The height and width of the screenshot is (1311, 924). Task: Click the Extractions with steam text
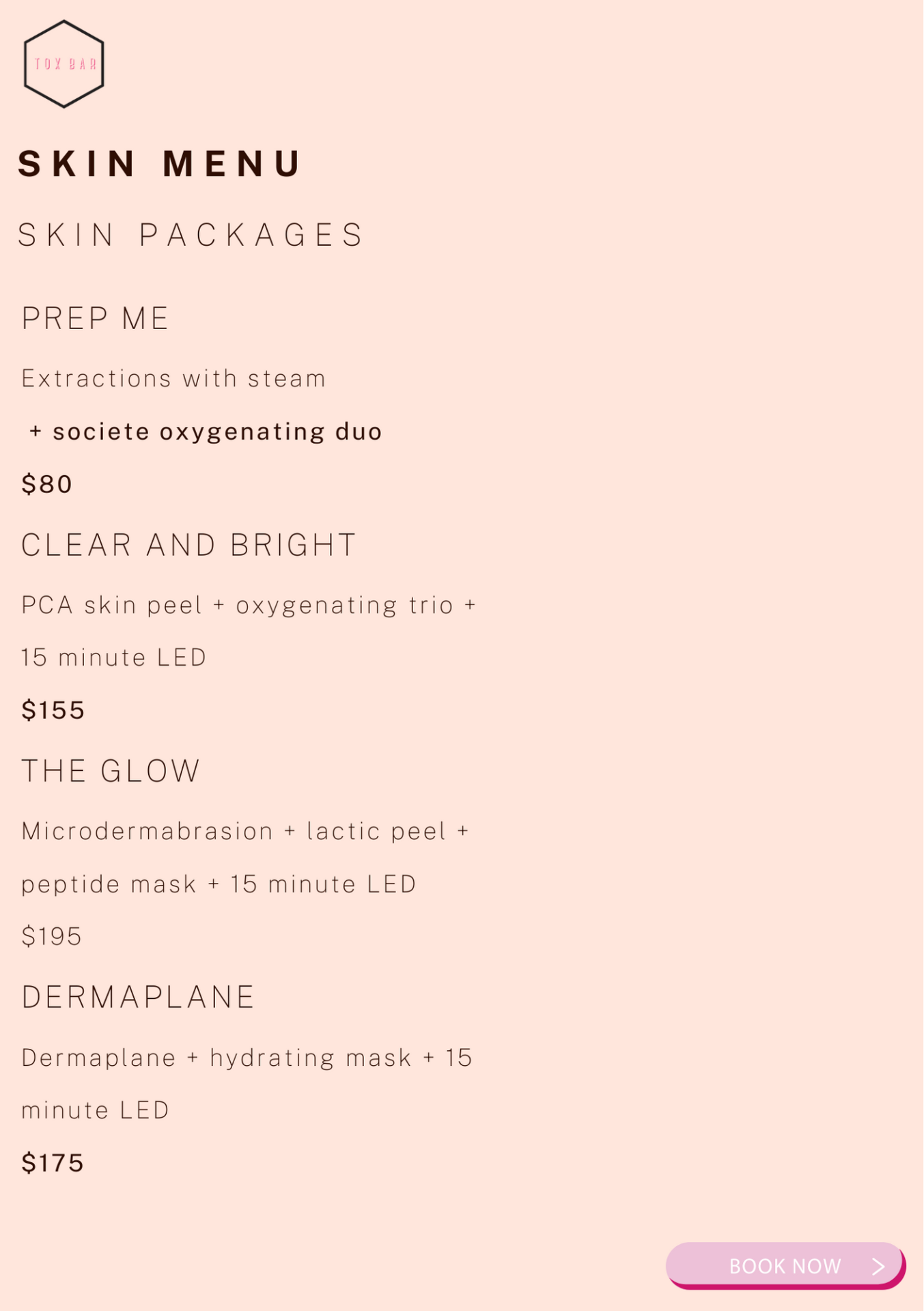(173, 378)
